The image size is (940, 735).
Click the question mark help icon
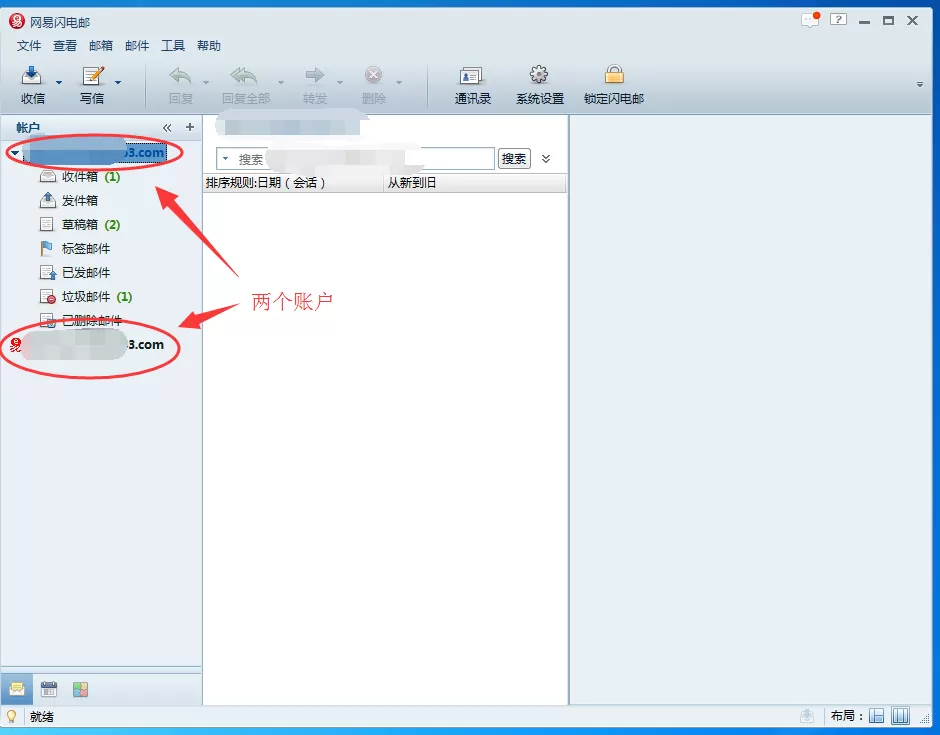(x=838, y=20)
